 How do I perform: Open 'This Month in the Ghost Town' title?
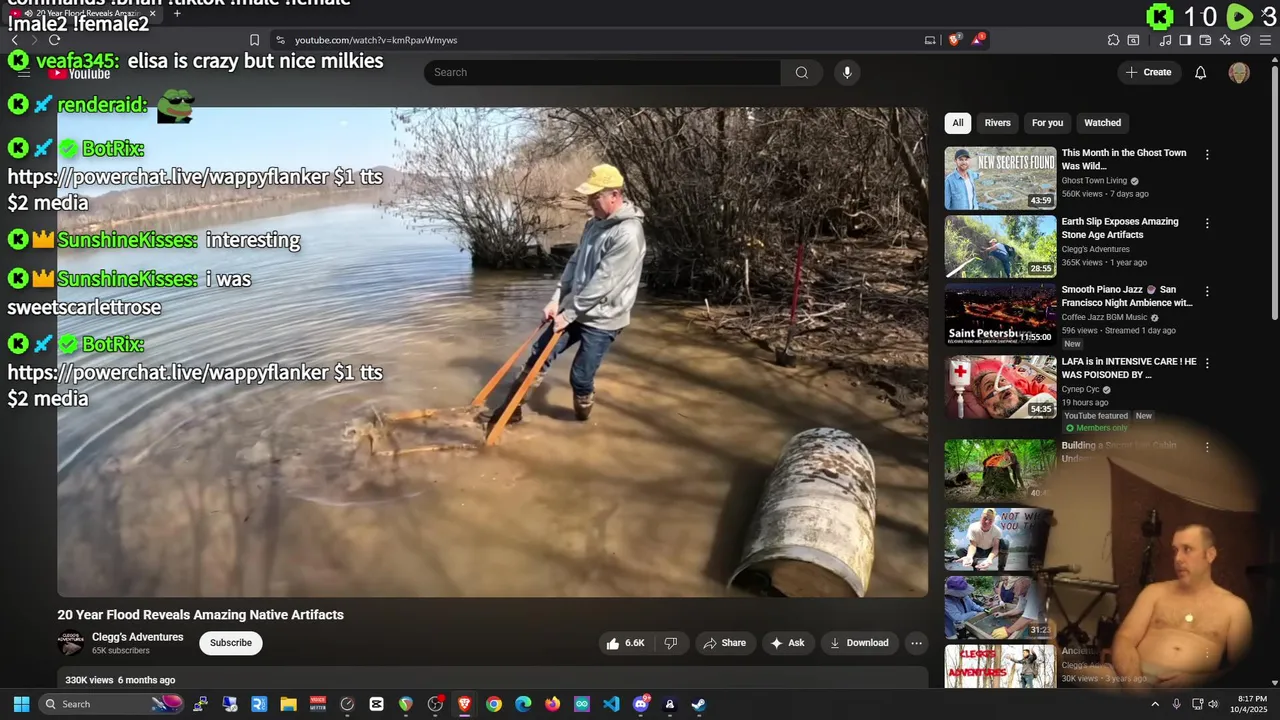1124,159
